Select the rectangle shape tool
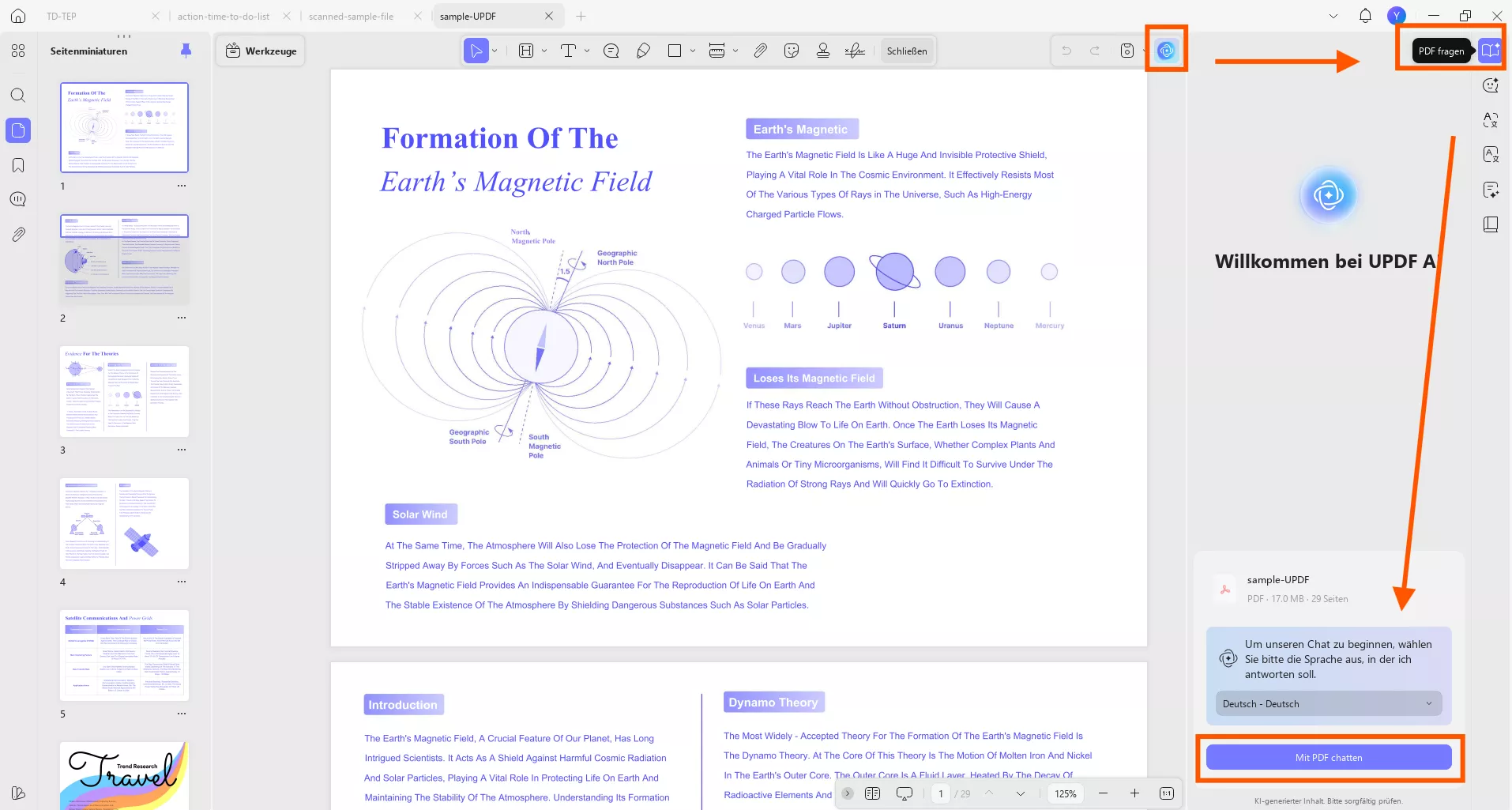 [x=675, y=51]
